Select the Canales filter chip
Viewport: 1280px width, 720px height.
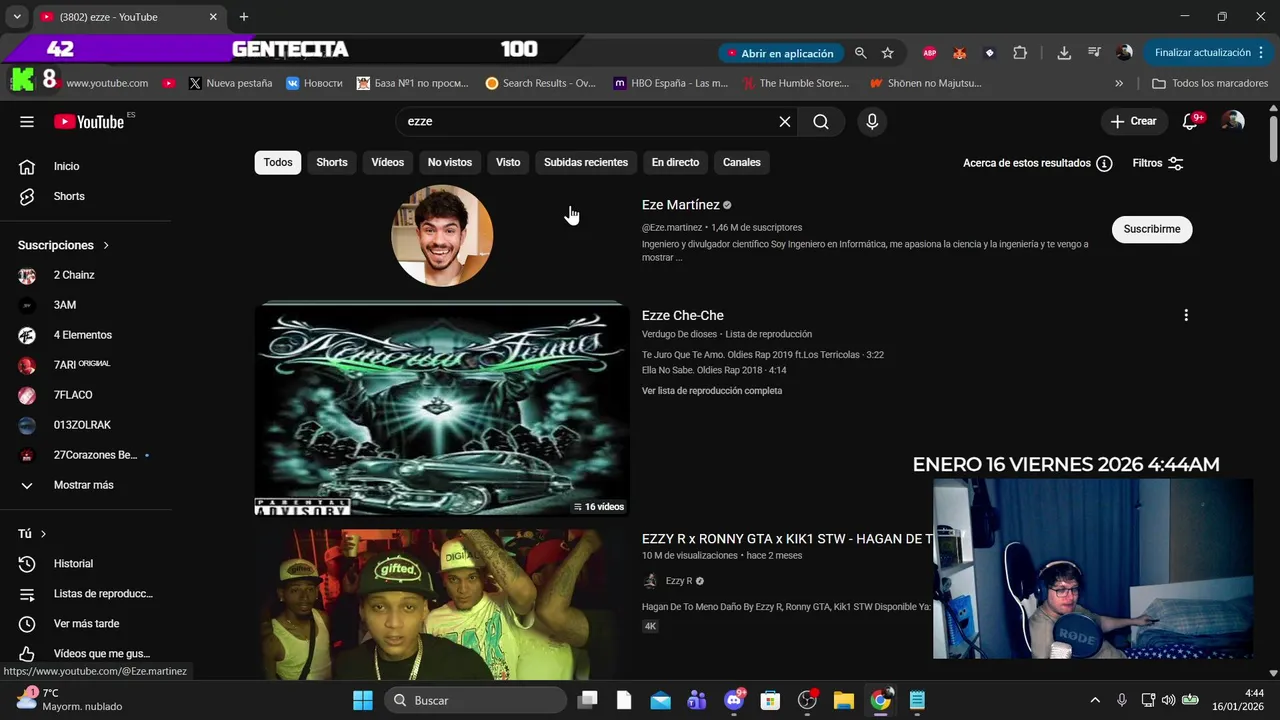tap(742, 162)
